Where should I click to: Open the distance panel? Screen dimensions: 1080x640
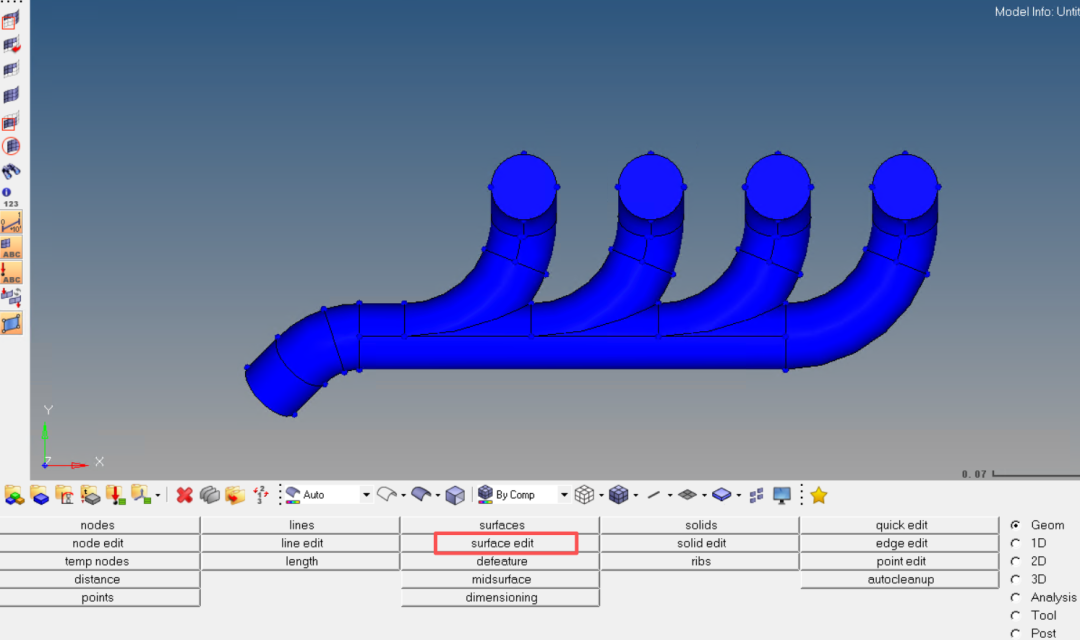pyautogui.click(x=99, y=579)
